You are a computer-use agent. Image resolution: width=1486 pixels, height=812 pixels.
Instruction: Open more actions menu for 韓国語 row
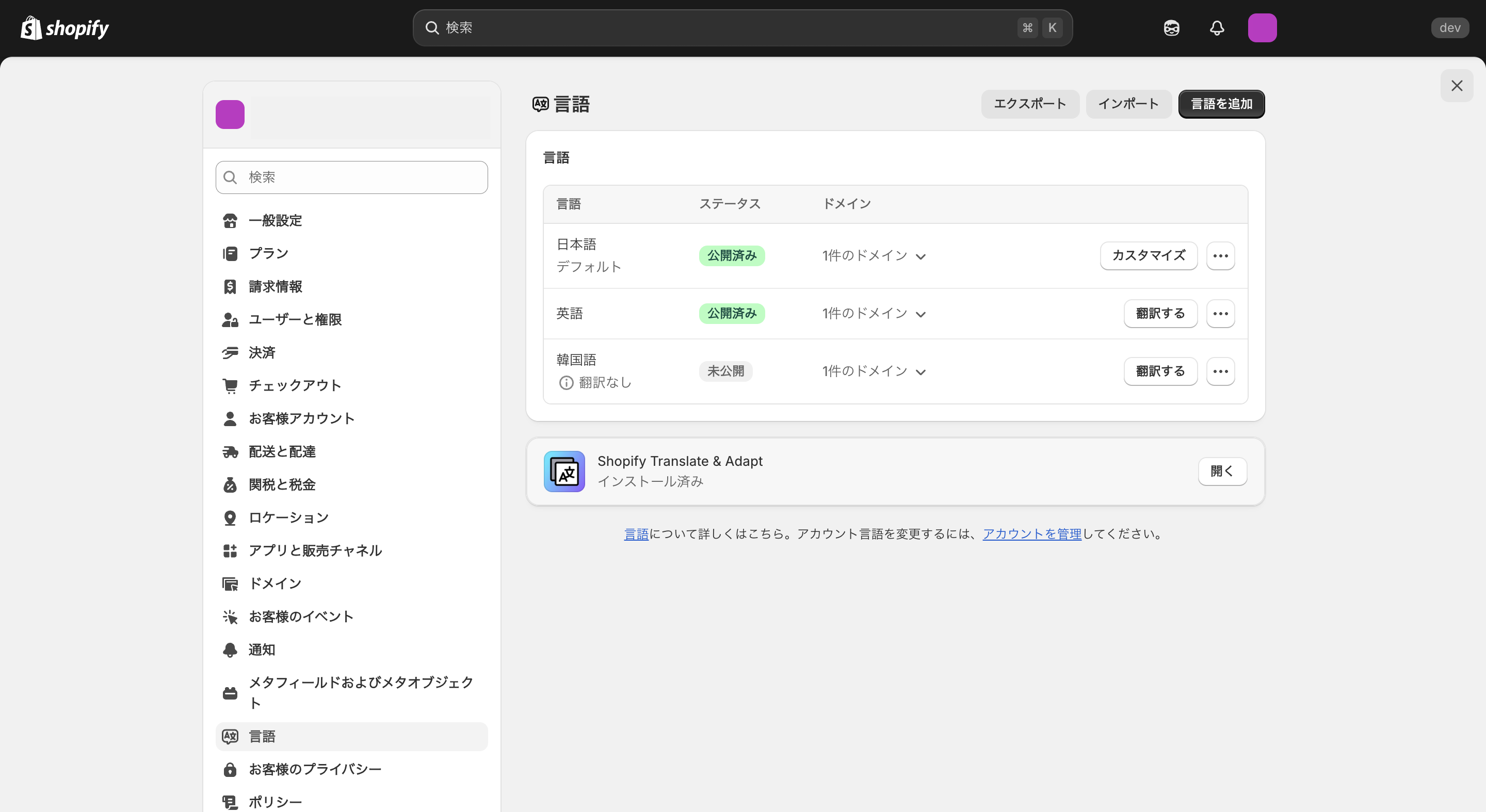[1220, 371]
